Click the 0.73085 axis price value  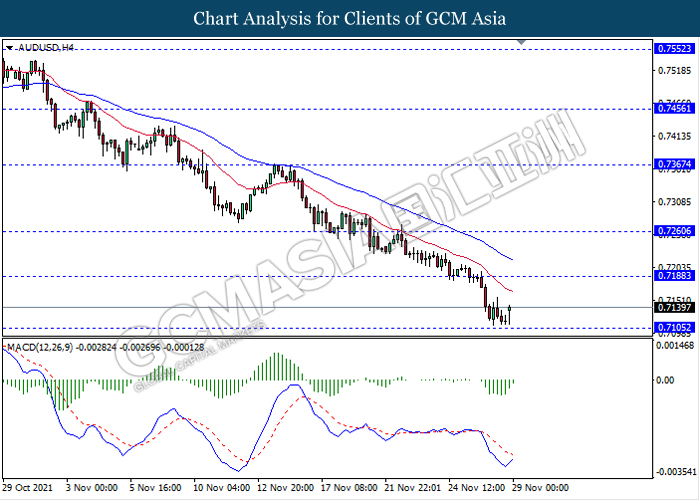675,202
